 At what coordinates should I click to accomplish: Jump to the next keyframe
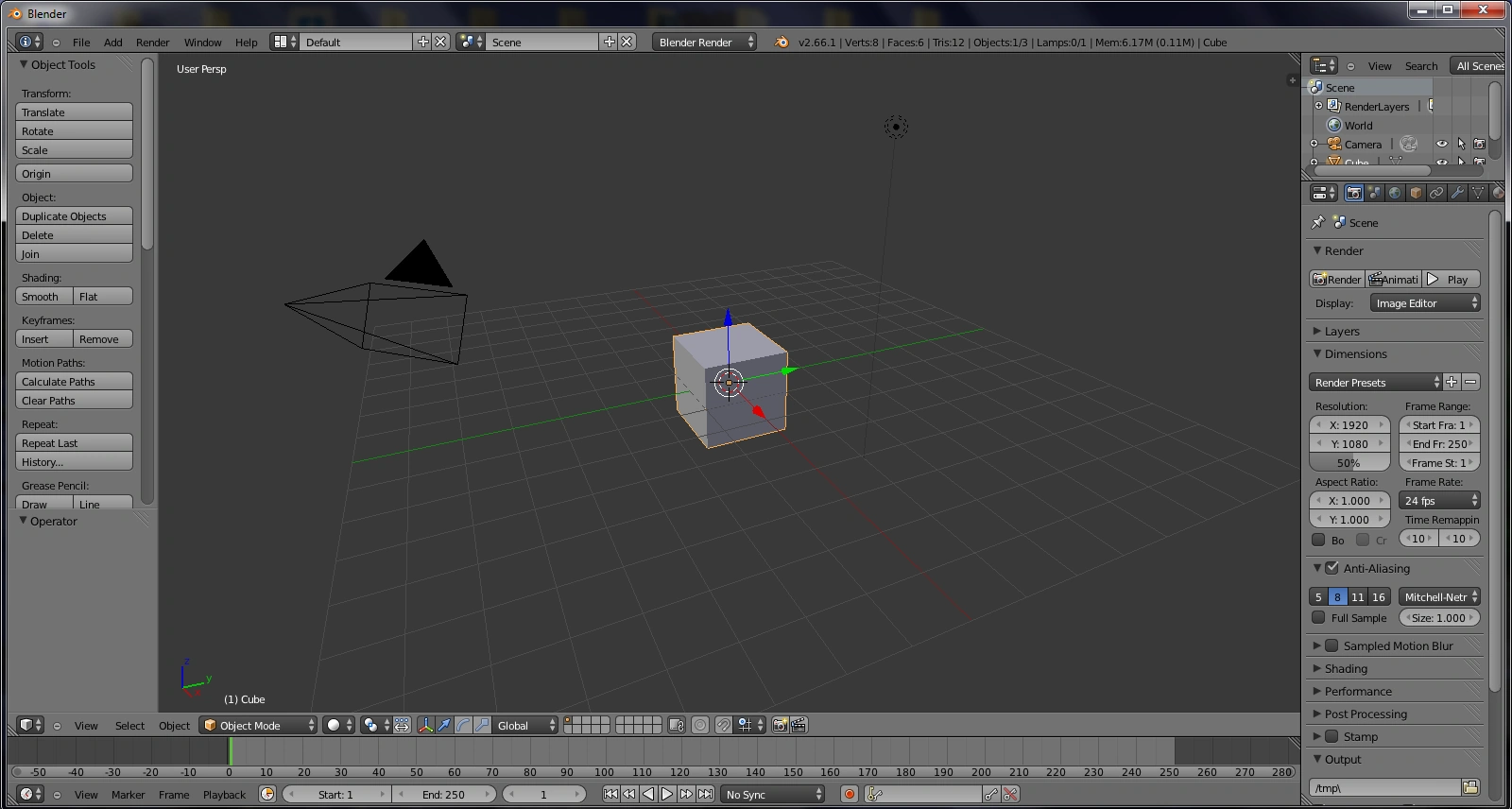(x=686, y=794)
